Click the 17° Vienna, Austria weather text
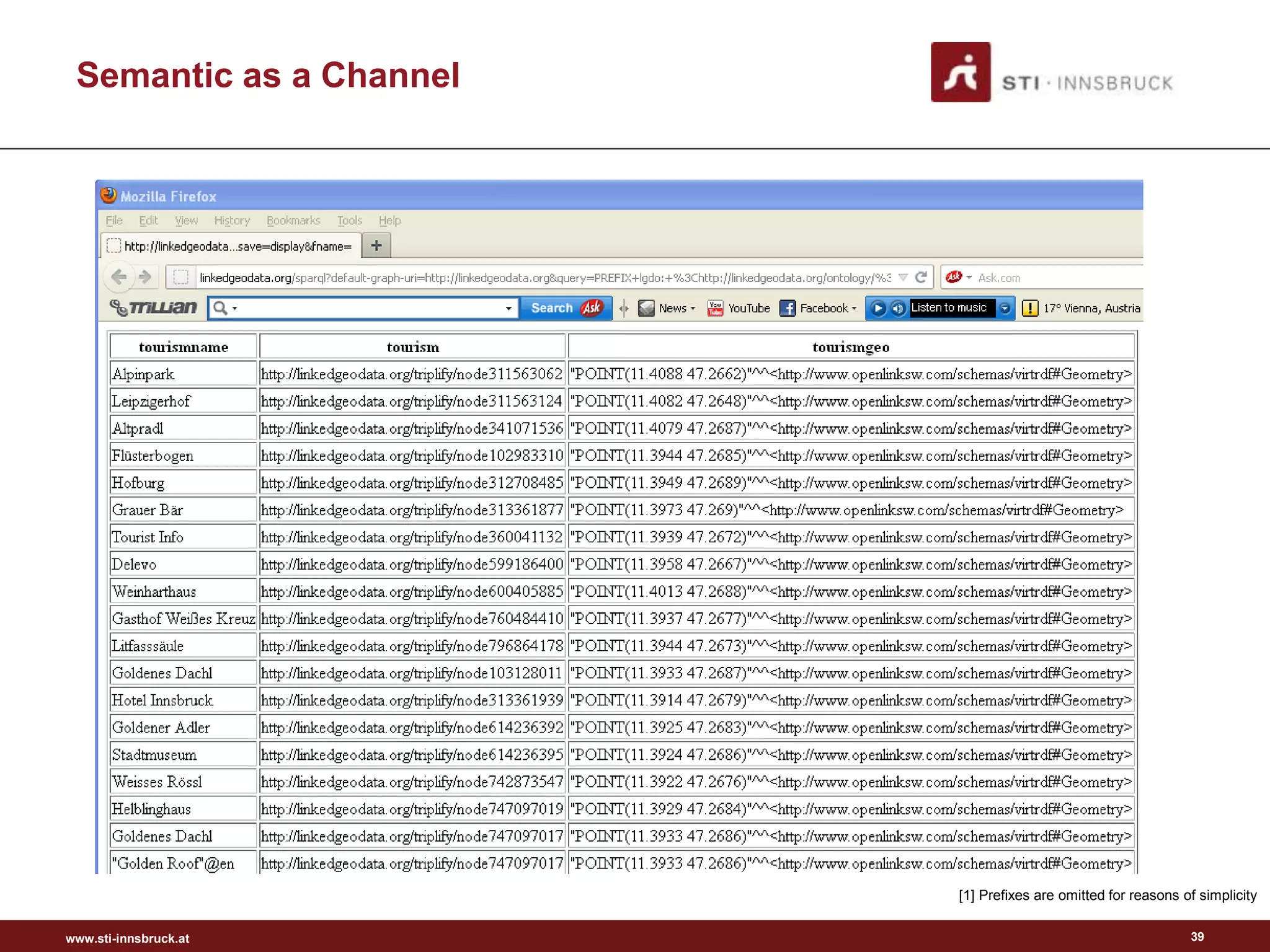Image resolution: width=1270 pixels, height=952 pixels. click(x=1091, y=308)
